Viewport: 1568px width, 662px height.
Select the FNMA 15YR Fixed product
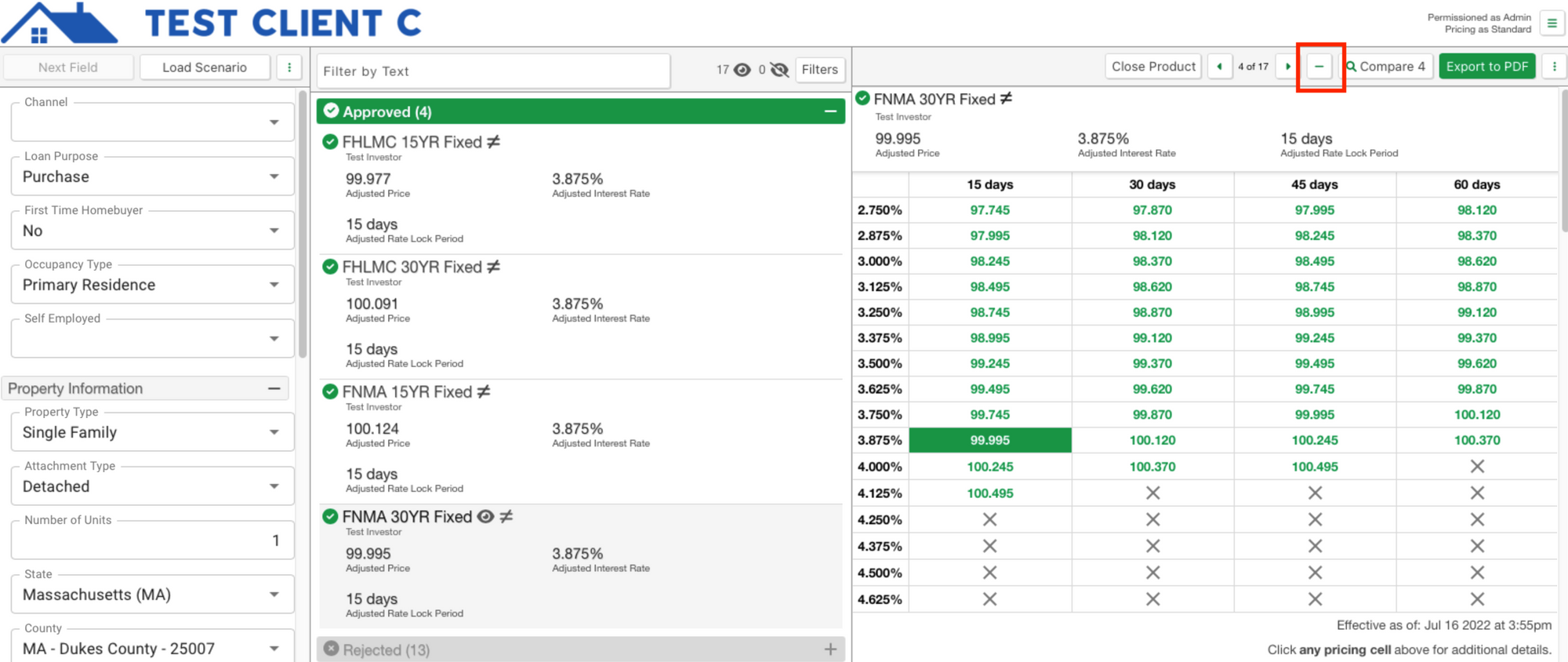581,442
